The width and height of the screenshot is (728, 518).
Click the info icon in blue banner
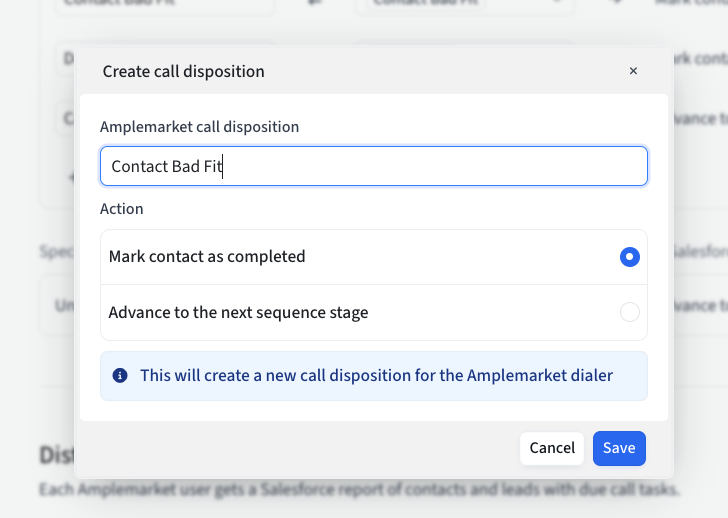[120, 376]
